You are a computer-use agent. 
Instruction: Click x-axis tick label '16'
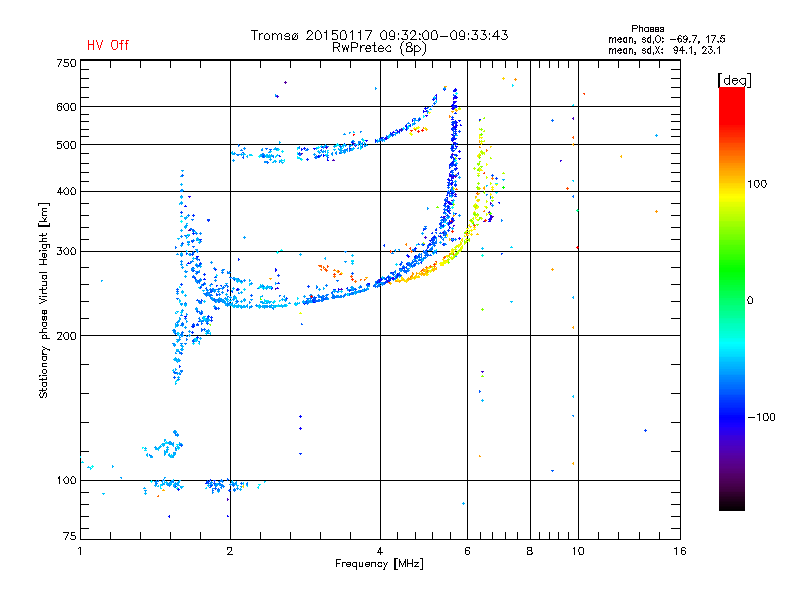coord(680,551)
